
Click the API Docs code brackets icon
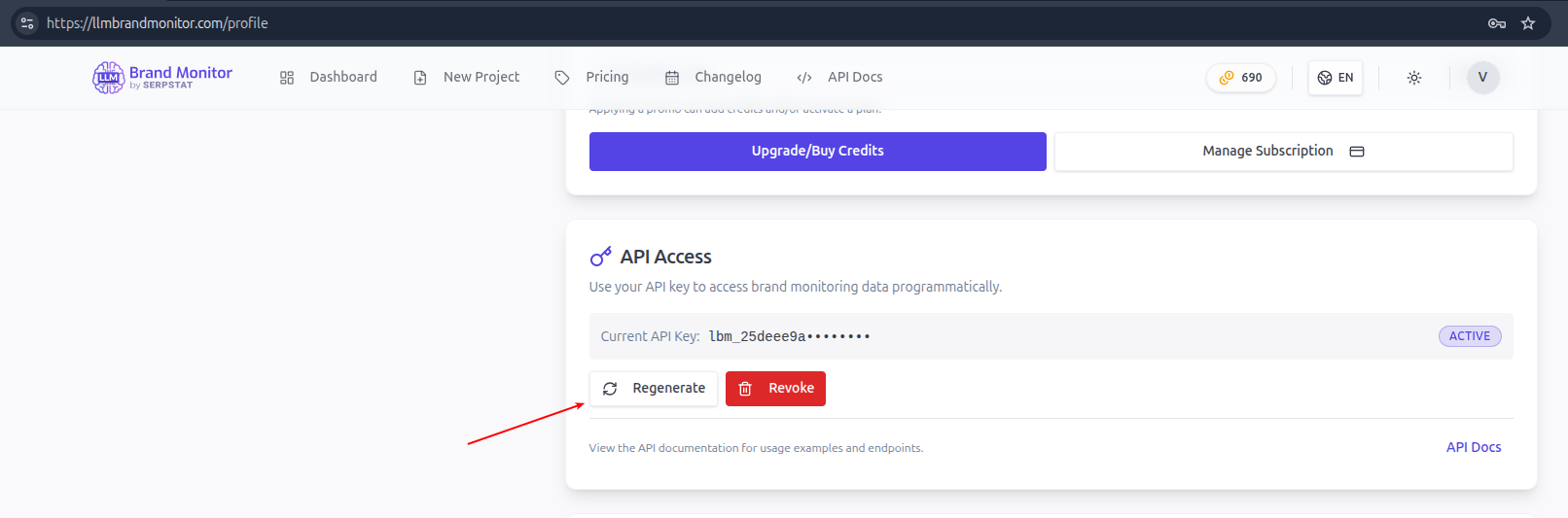[x=804, y=78]
